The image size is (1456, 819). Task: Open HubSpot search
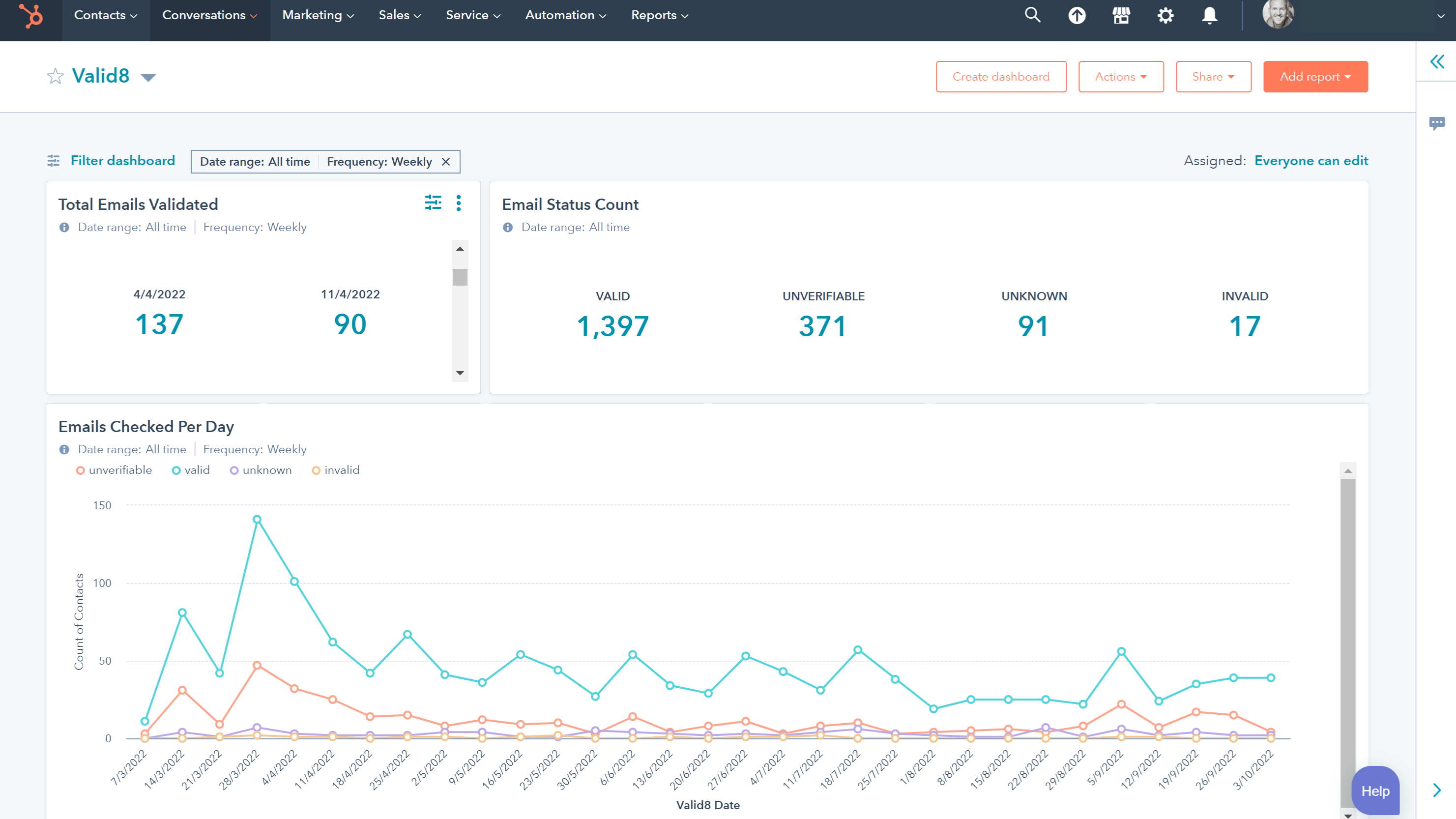point(1033,15)
